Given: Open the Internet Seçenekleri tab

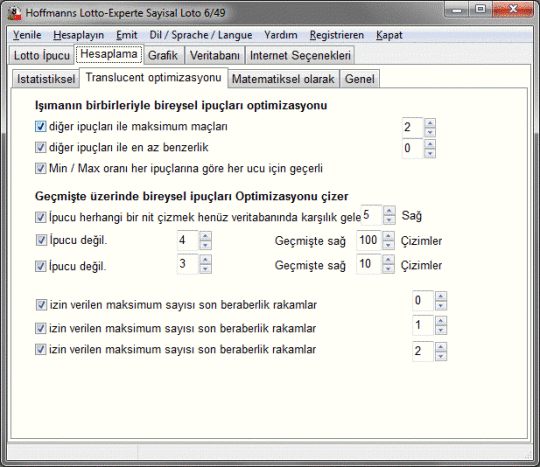Looking at the screenshot, I should coord(300,55).
